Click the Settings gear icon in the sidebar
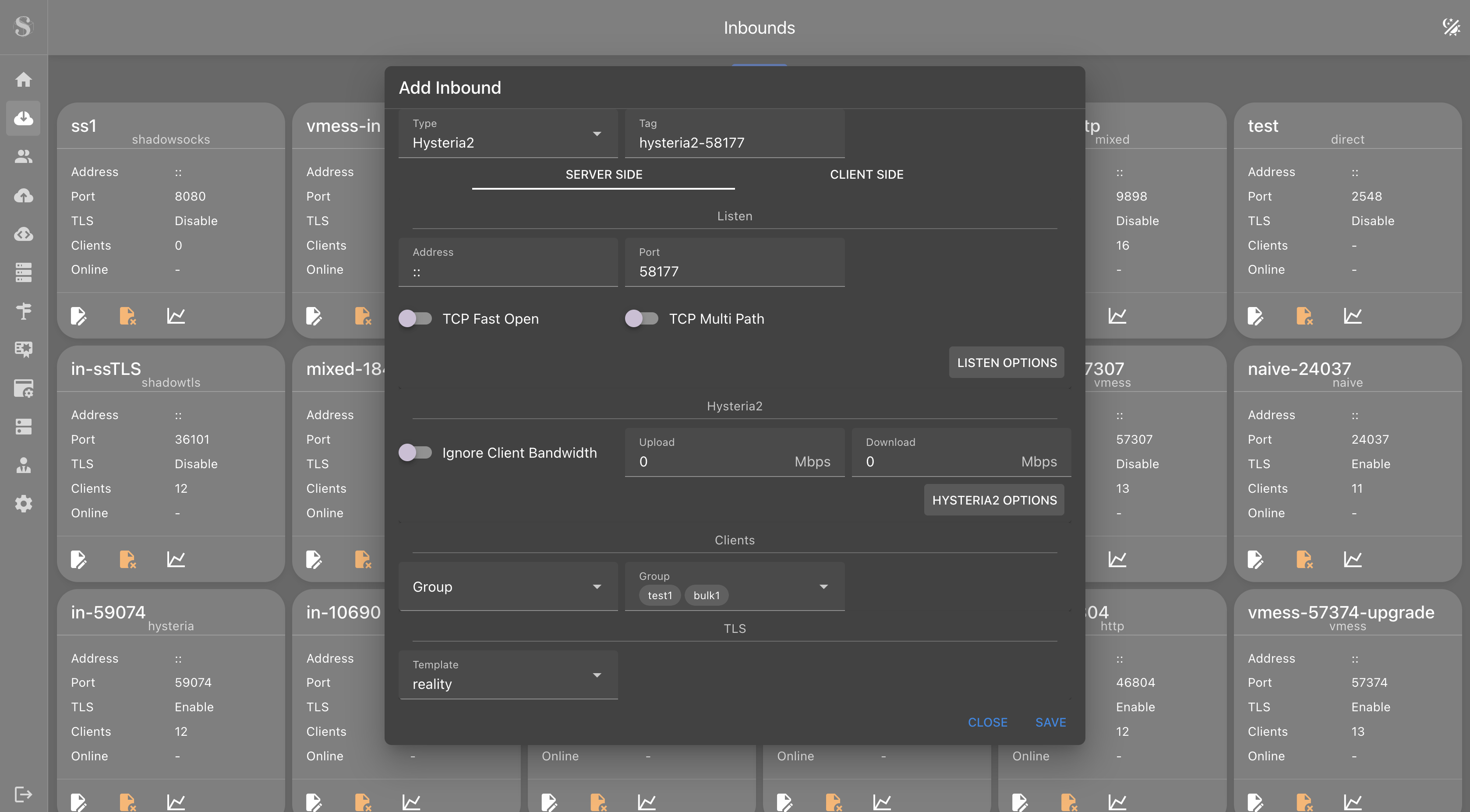This screenshot has height=812, width=1470. (x=23, y=503)
